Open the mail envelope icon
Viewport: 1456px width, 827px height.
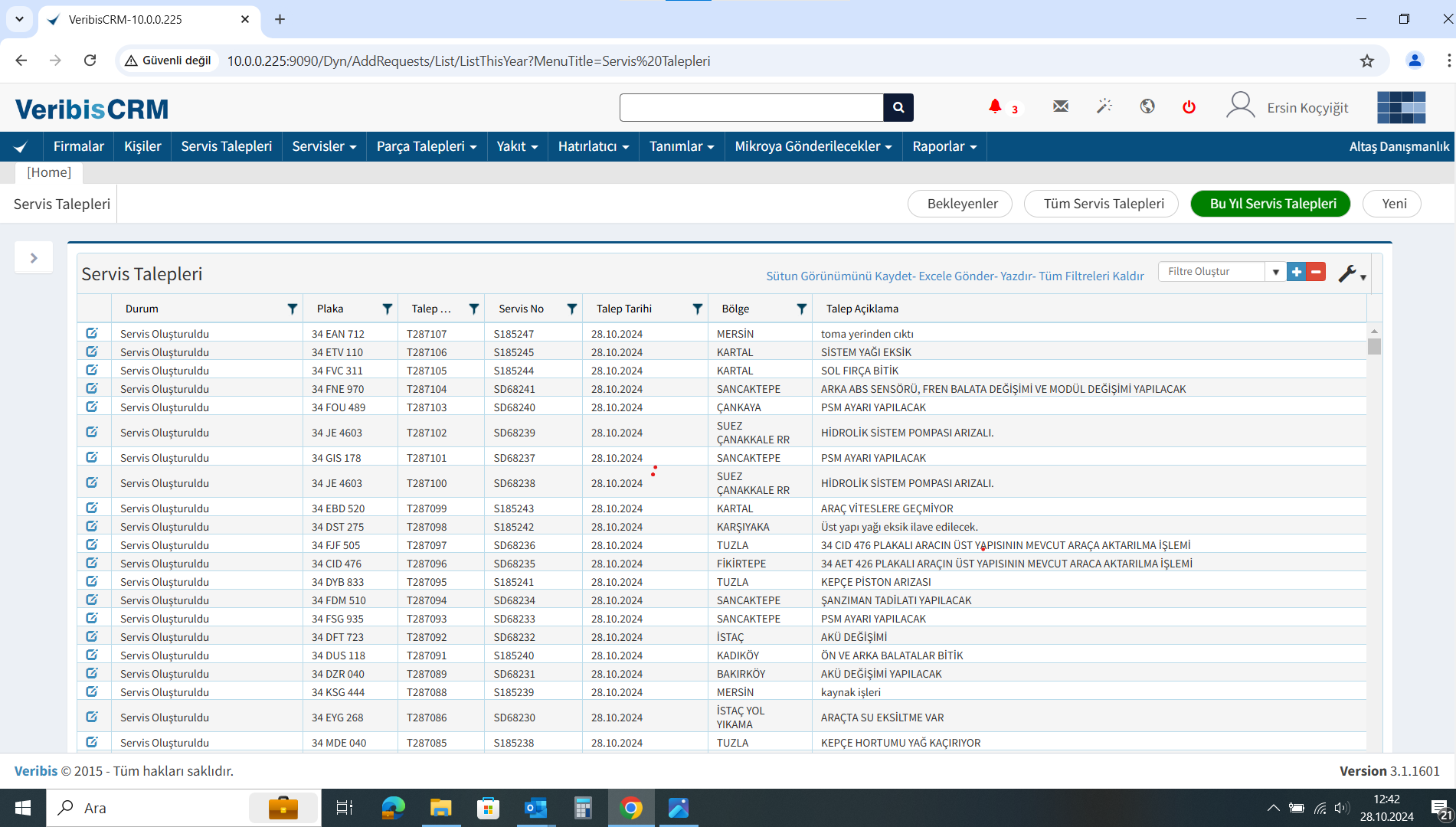coord(1061,106)
